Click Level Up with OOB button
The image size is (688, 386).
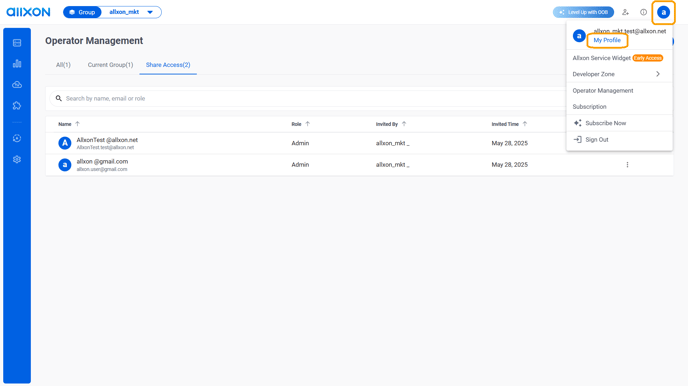pyautogui.click(x=583, y=12)
